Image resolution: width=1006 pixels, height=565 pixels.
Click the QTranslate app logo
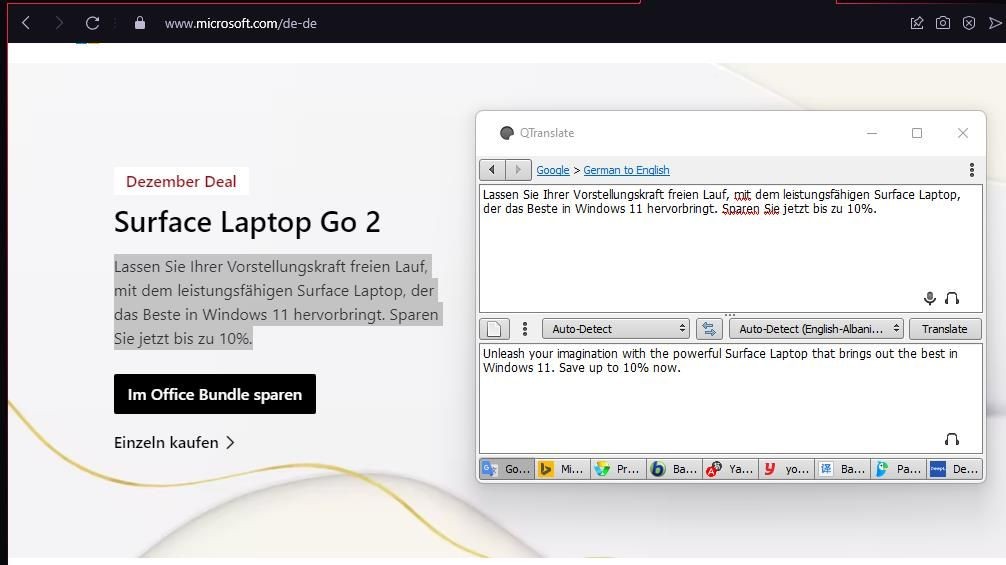tap(507, 133)
